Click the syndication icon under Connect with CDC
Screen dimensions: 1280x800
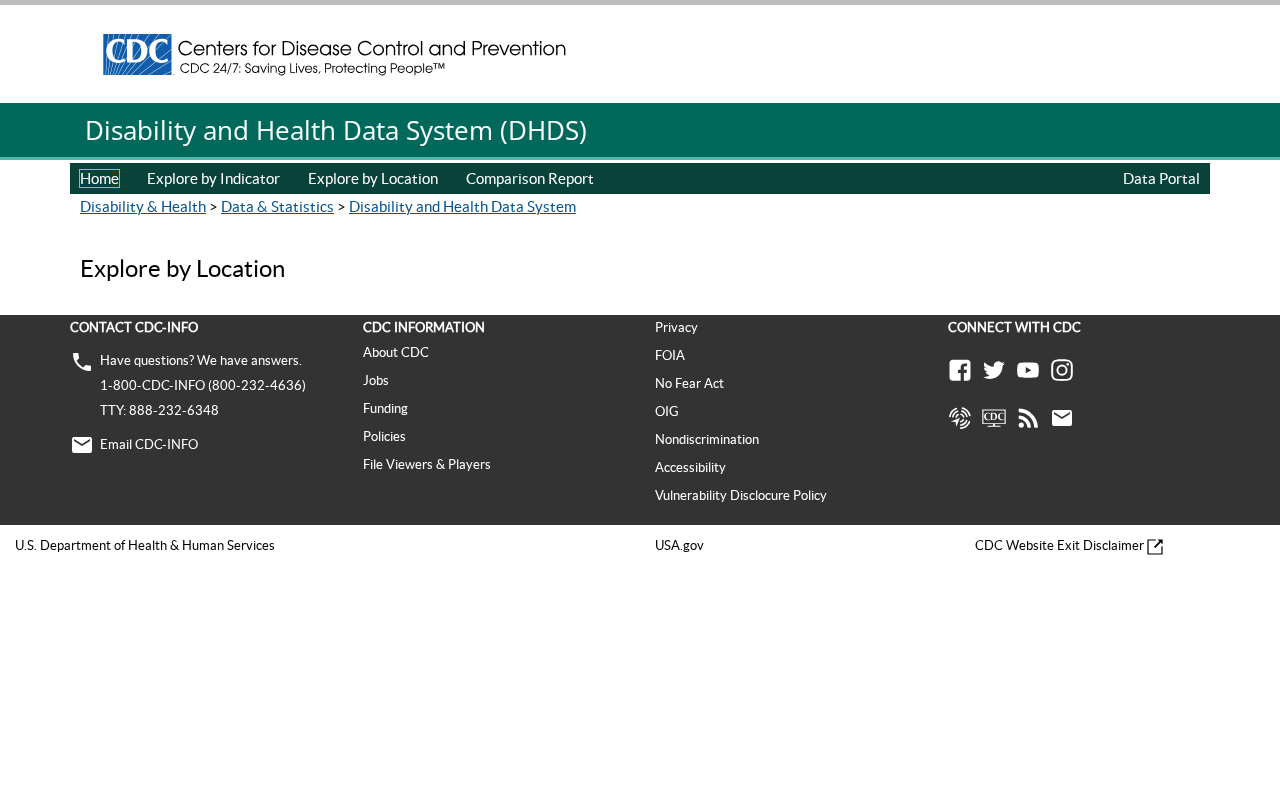(960, 418)
